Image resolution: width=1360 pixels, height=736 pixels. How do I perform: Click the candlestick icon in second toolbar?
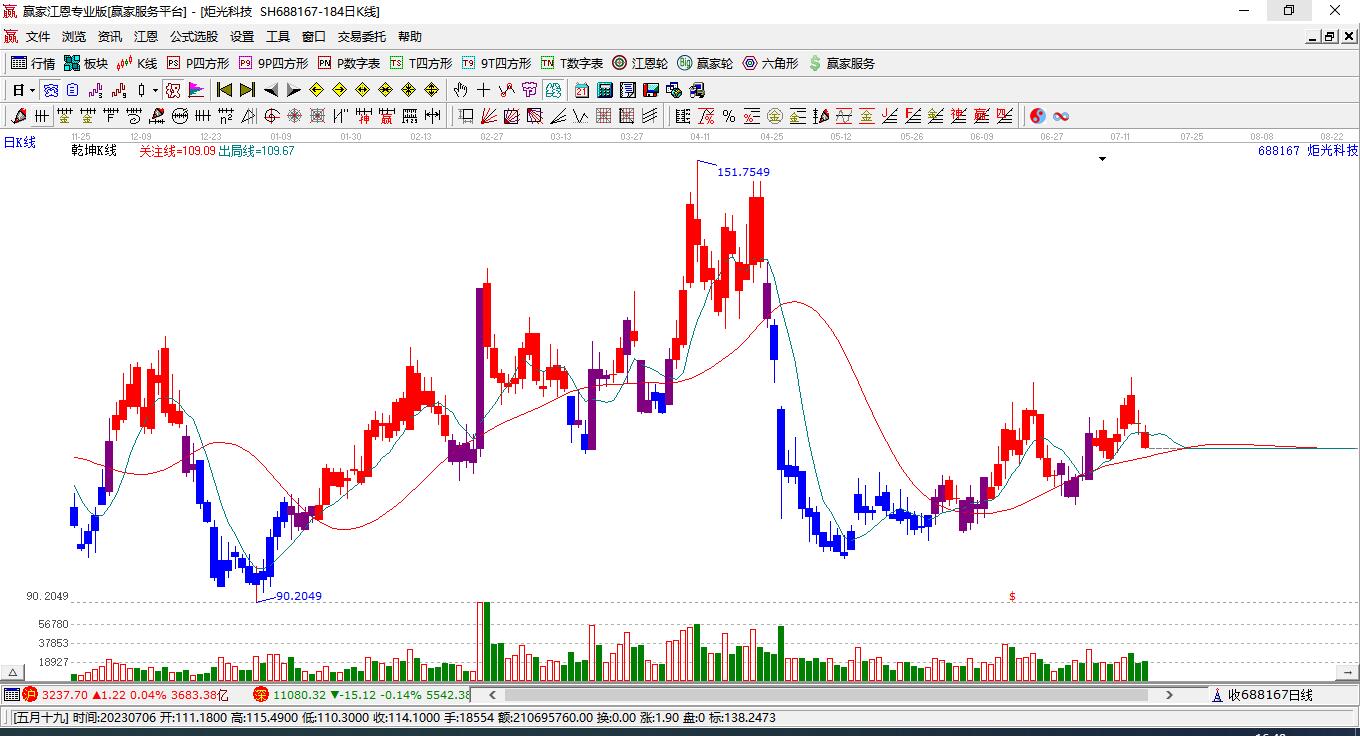(141, 90)
